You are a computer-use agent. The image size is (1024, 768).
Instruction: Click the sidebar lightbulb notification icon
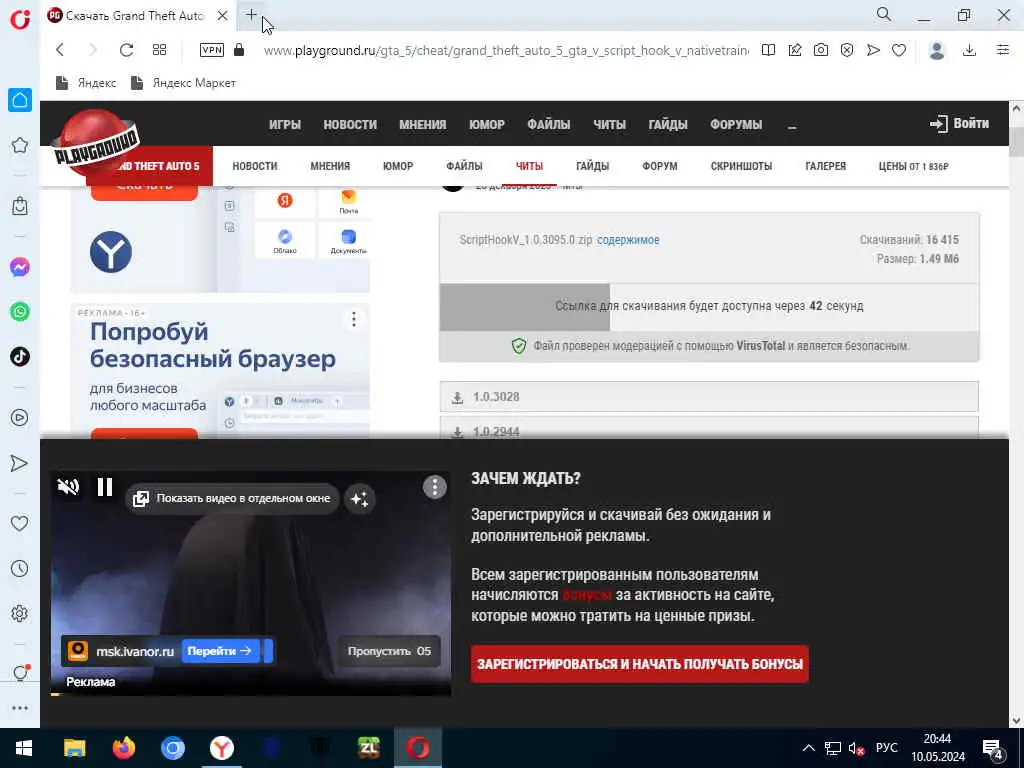tap(20, 673)
